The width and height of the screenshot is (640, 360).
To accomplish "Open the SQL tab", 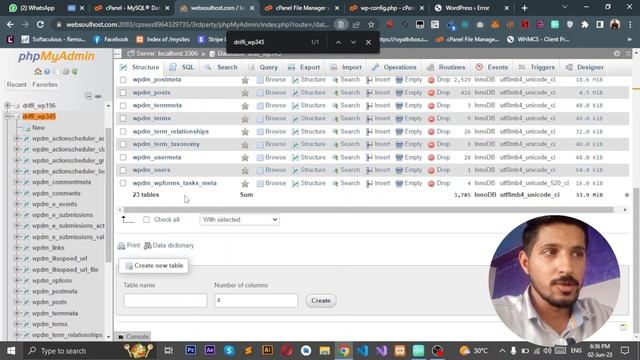I will tap(182, 67).
